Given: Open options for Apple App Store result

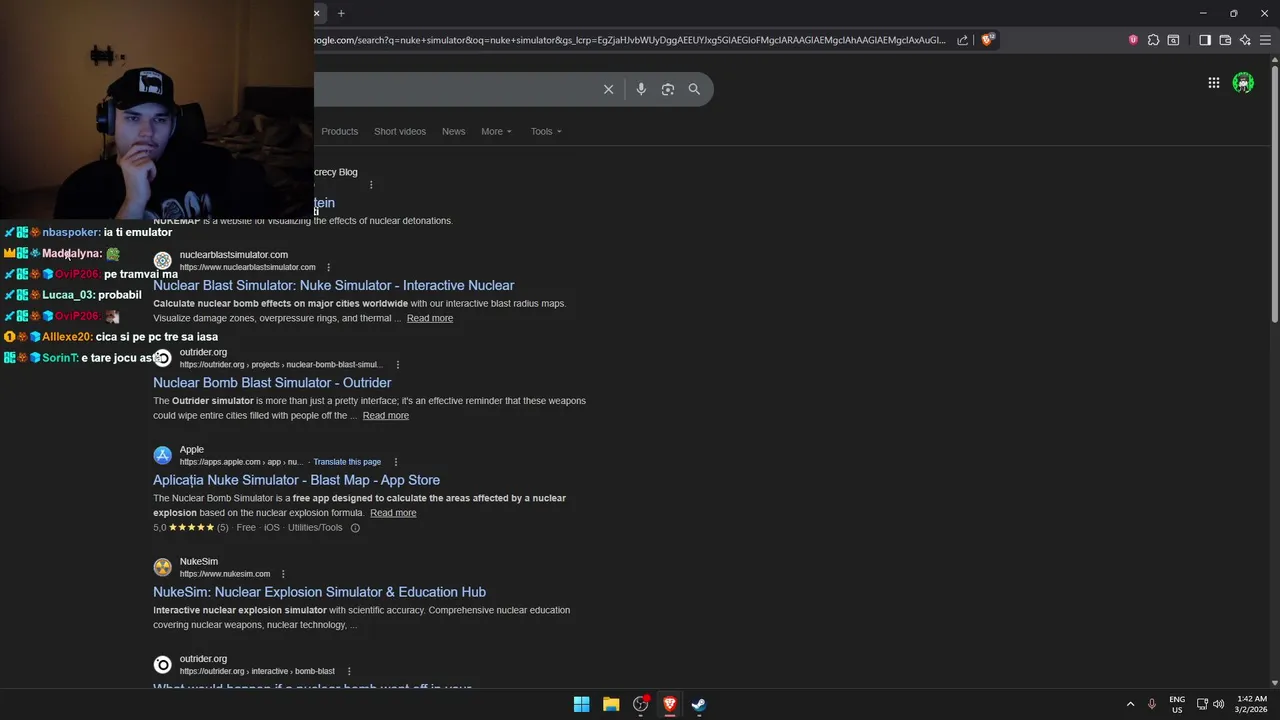Looking at the screenshot, I should point(396,462).
